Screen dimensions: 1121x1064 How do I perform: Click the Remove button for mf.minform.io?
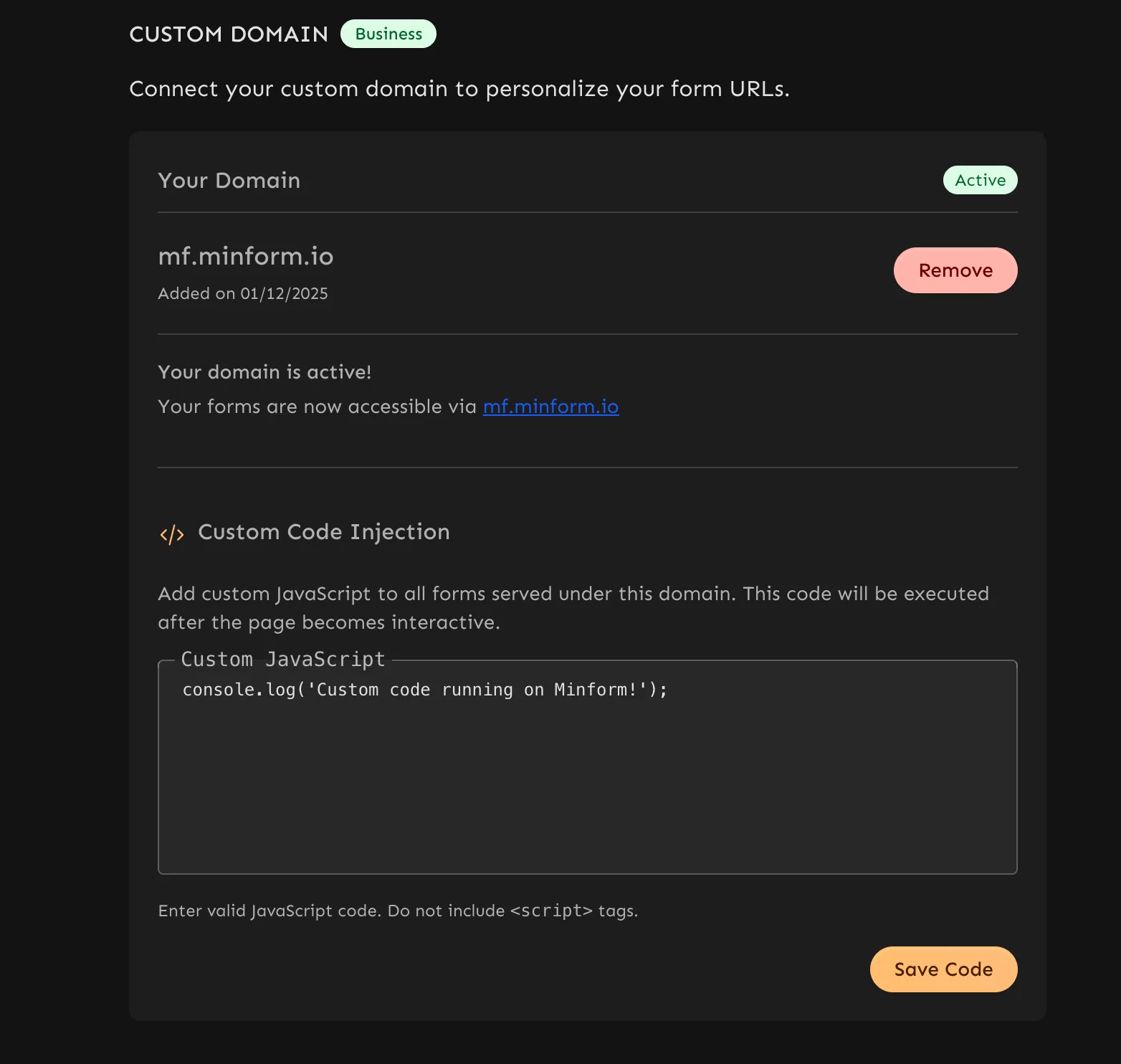[x=955, y=270]
